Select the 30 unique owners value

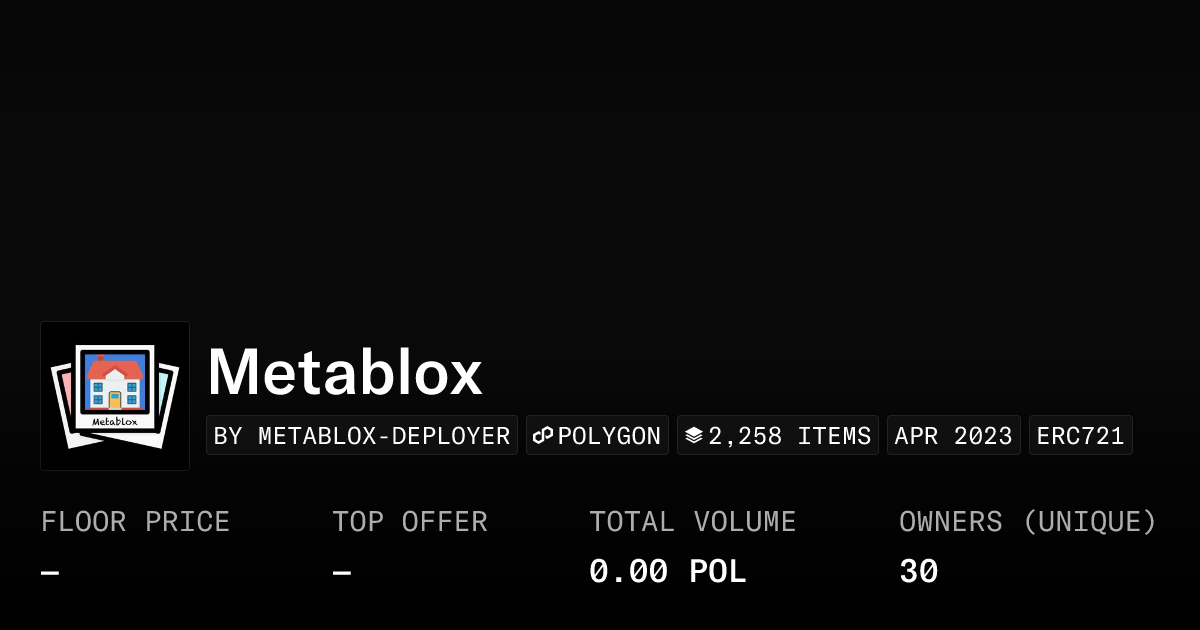tap(919, 572)
